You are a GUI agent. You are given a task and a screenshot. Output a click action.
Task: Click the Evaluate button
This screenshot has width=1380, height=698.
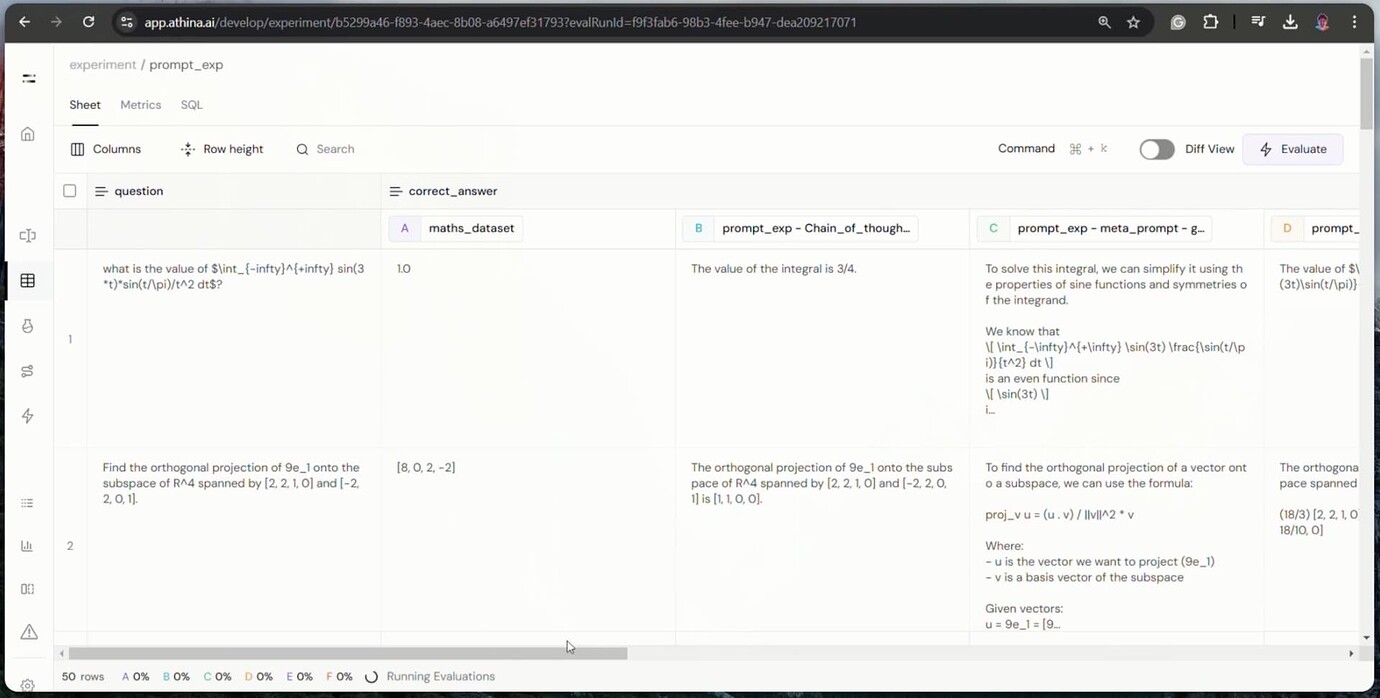tap(1293, 149)
